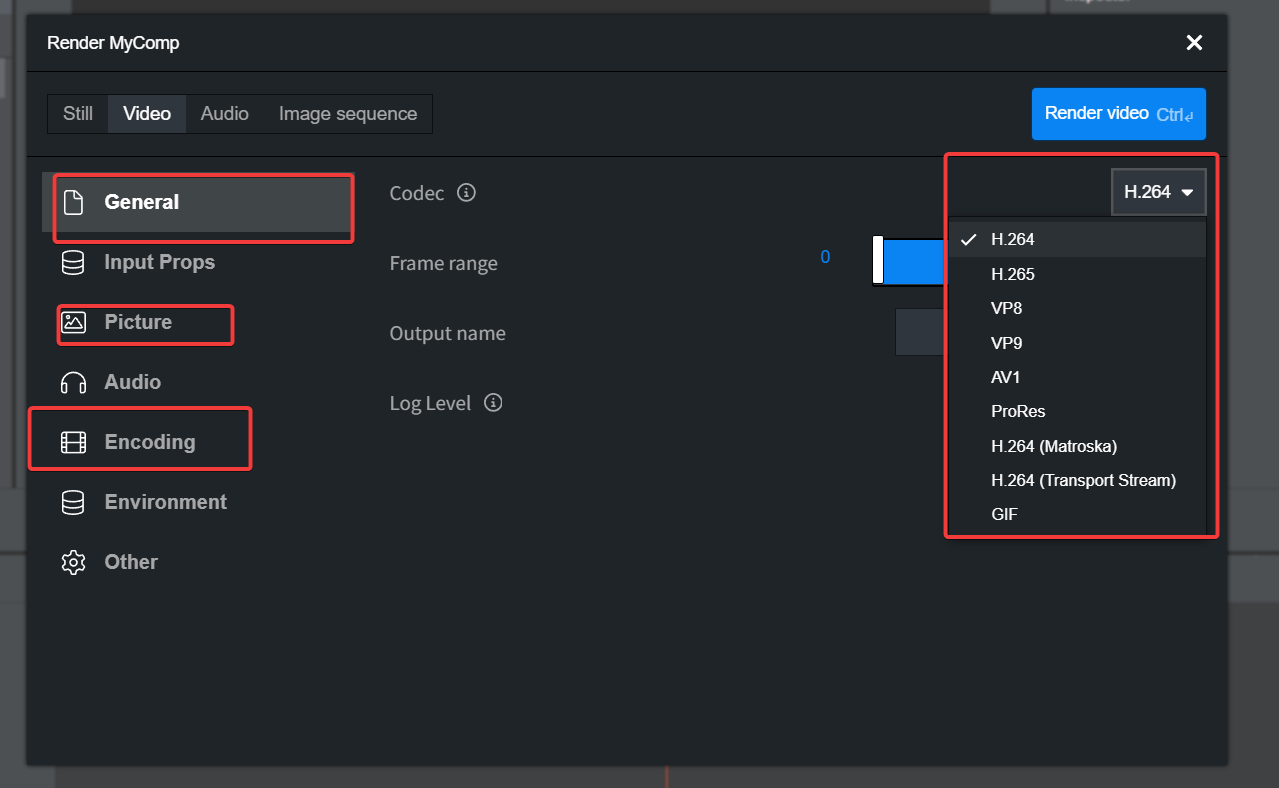
Task: Switch to the Still tab
Action: 78,114
